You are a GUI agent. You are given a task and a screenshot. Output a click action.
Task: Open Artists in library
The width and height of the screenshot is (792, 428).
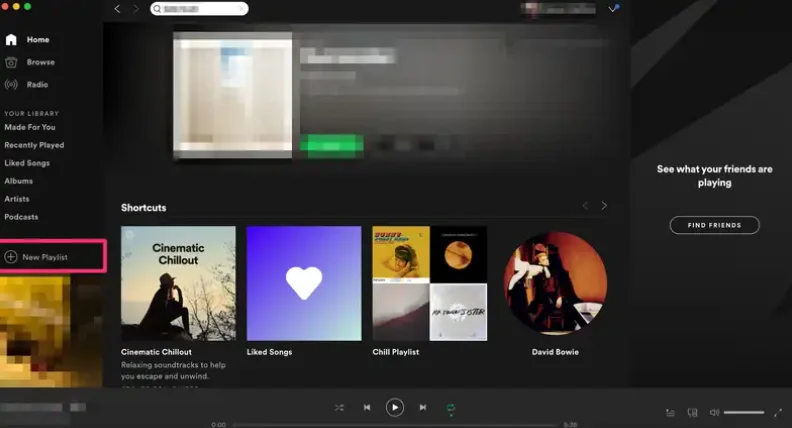point(17,199)
